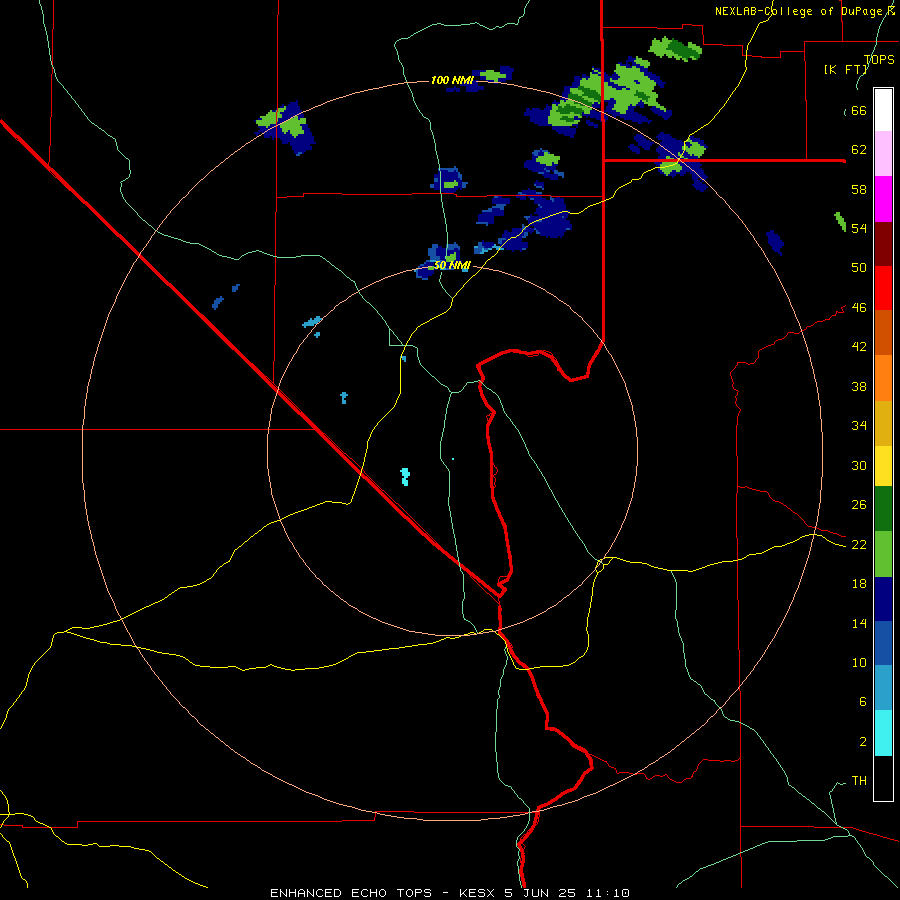
Task: Click the 30 legend value
Action: [859, 465]
